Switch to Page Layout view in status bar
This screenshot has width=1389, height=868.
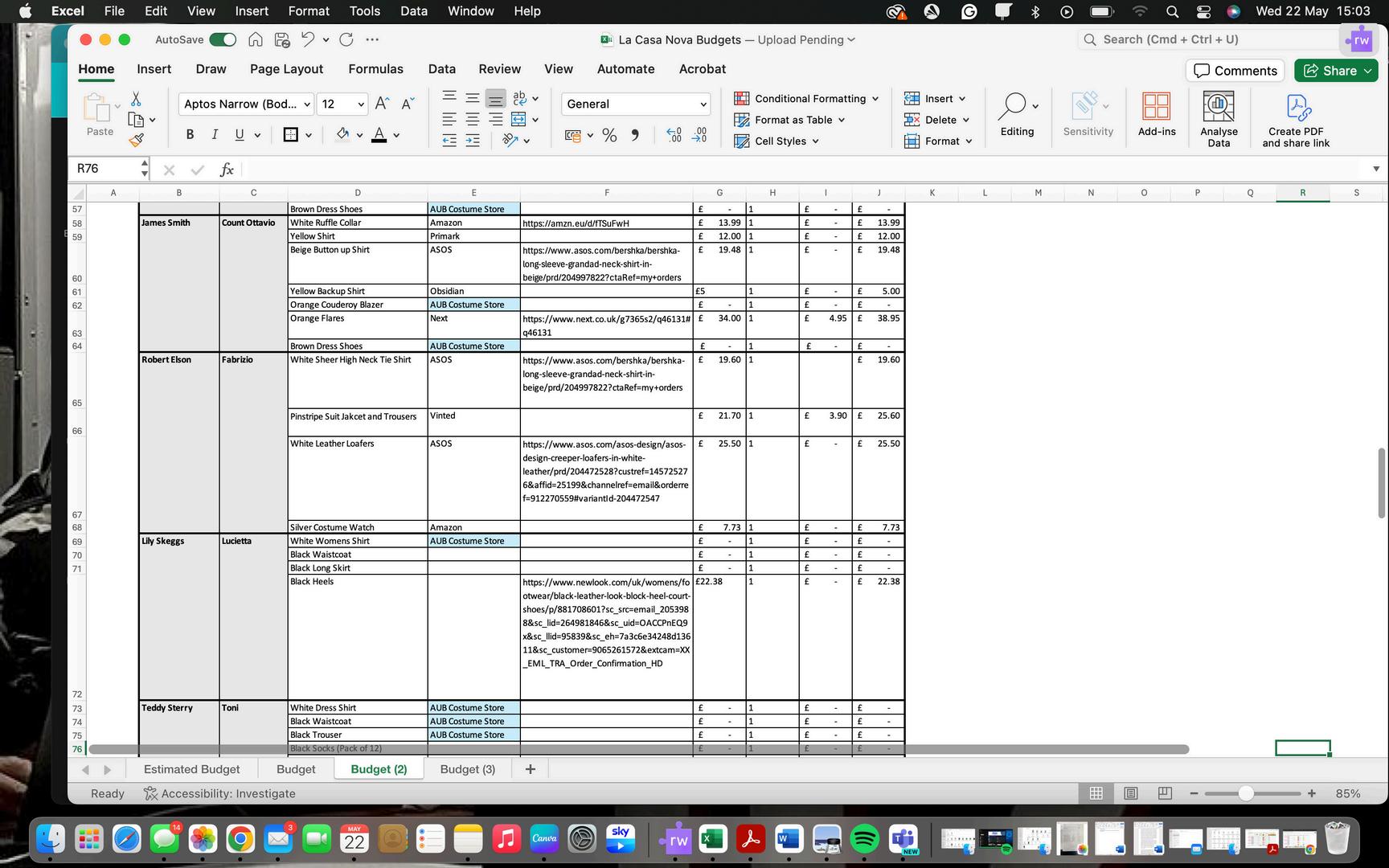pyautogui.click(x=1130, y=793)
